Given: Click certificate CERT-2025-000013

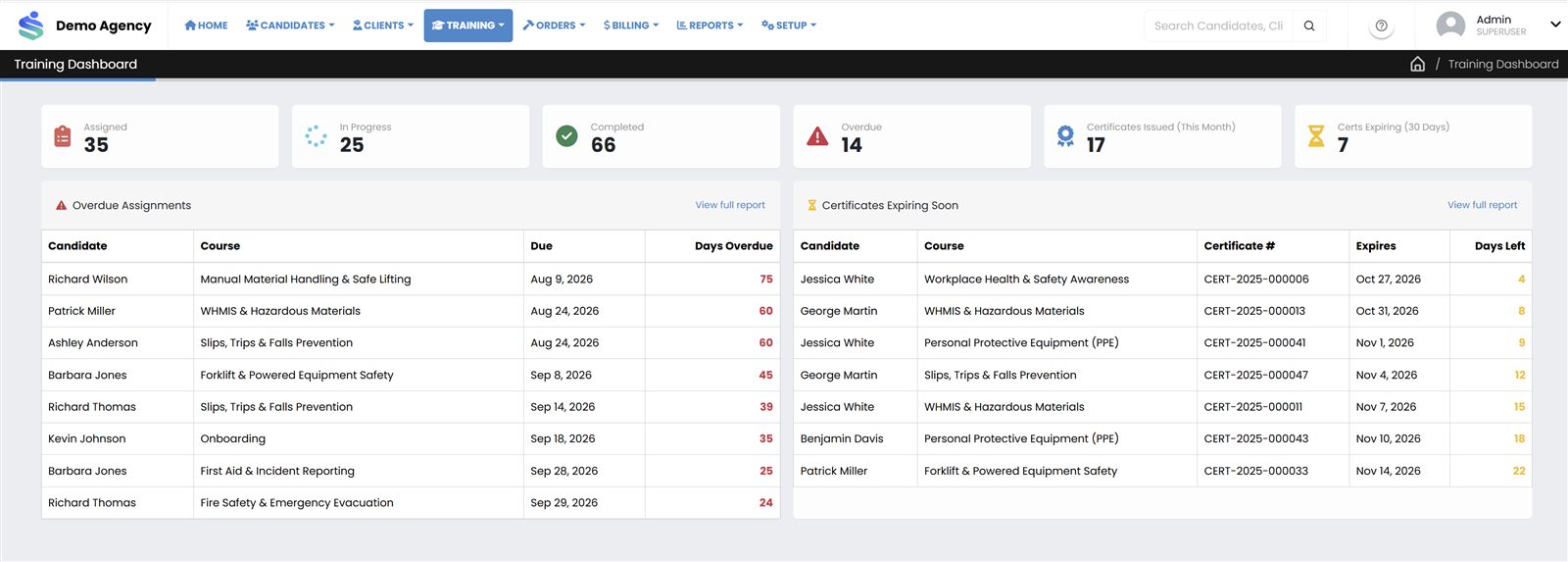Looking at the screenshot, I should point(1254,311).
